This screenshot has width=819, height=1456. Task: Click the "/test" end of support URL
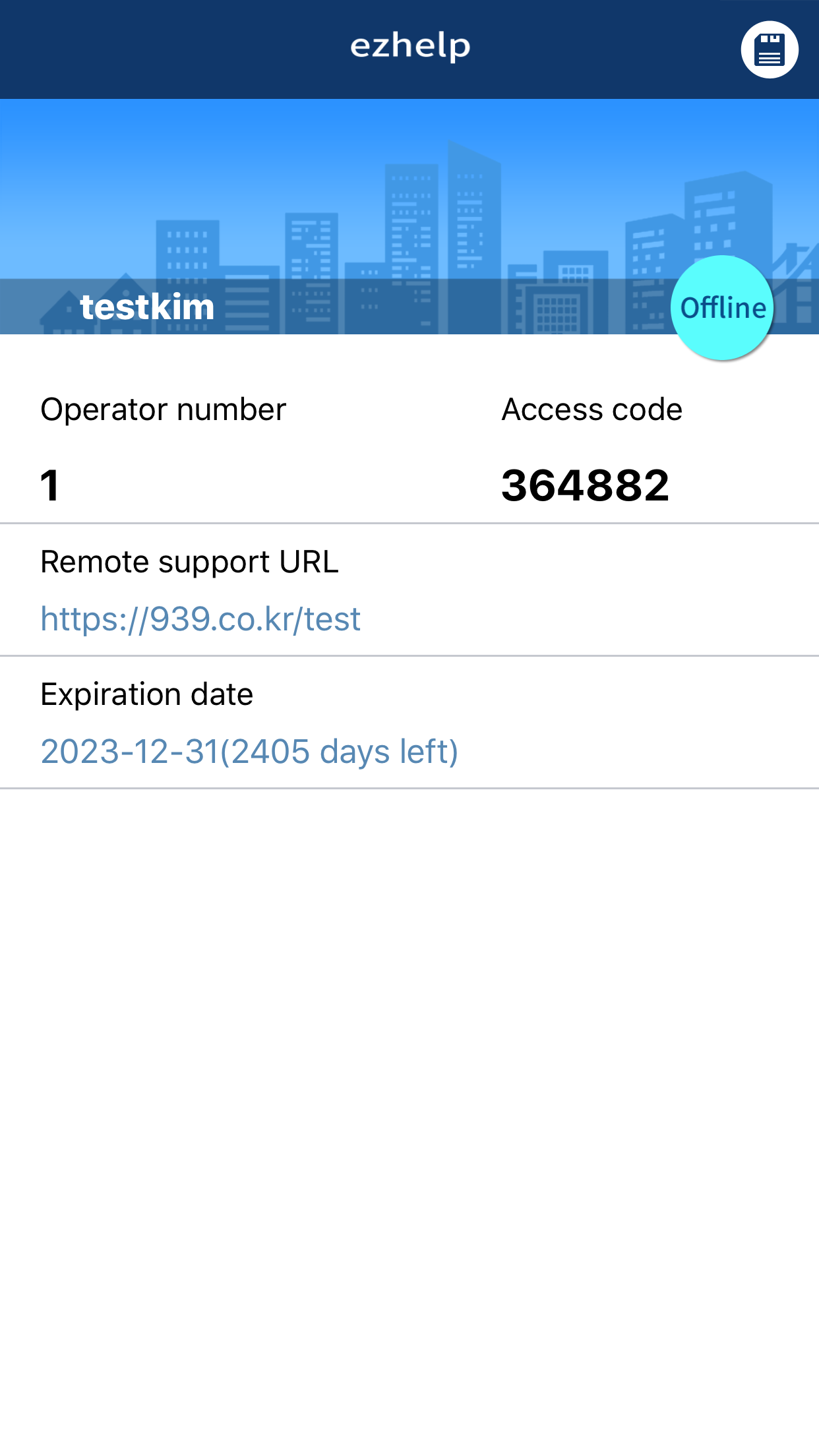coord(328,619)
